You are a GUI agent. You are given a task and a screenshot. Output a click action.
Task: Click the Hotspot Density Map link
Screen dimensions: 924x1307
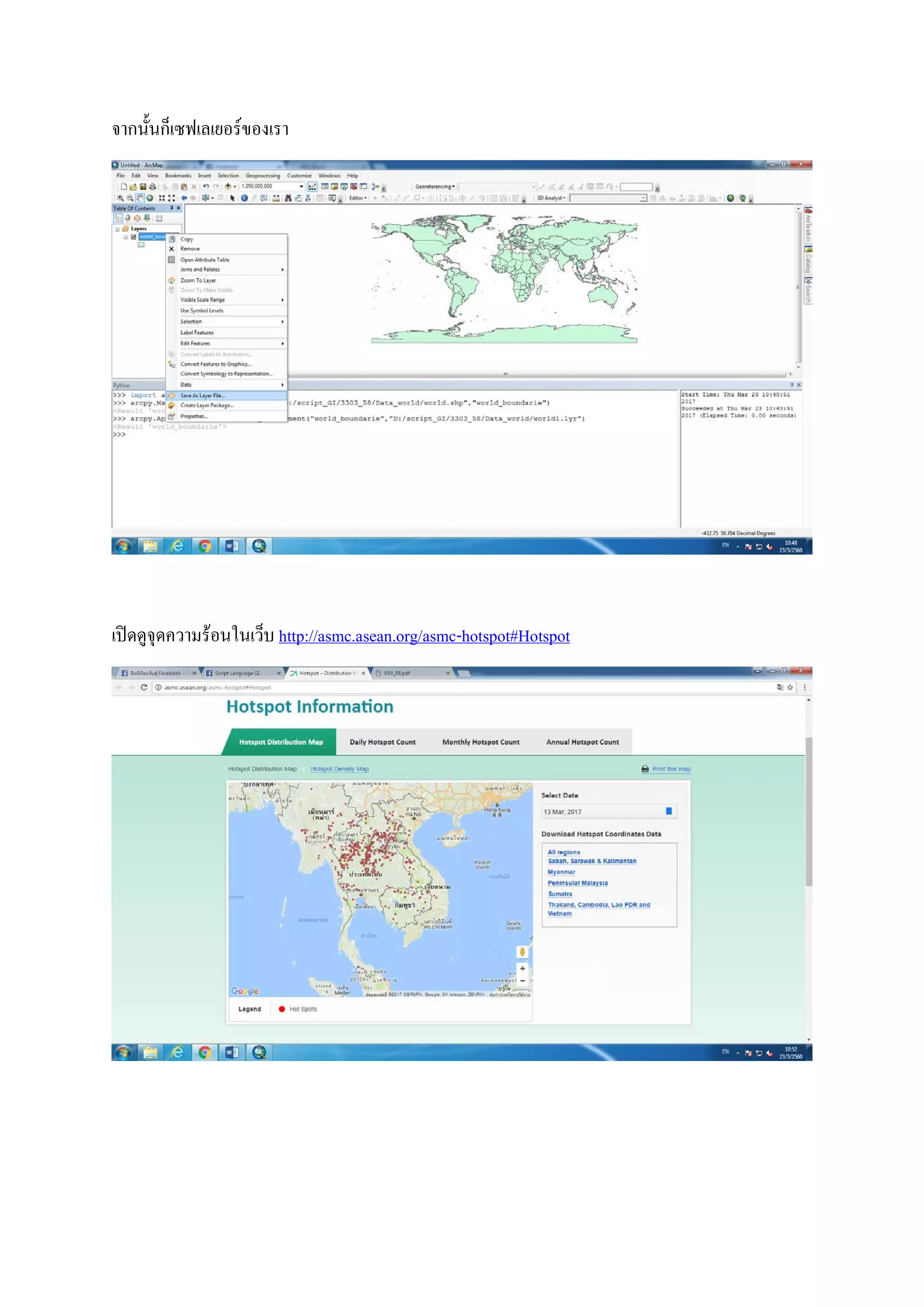[340, 769]
